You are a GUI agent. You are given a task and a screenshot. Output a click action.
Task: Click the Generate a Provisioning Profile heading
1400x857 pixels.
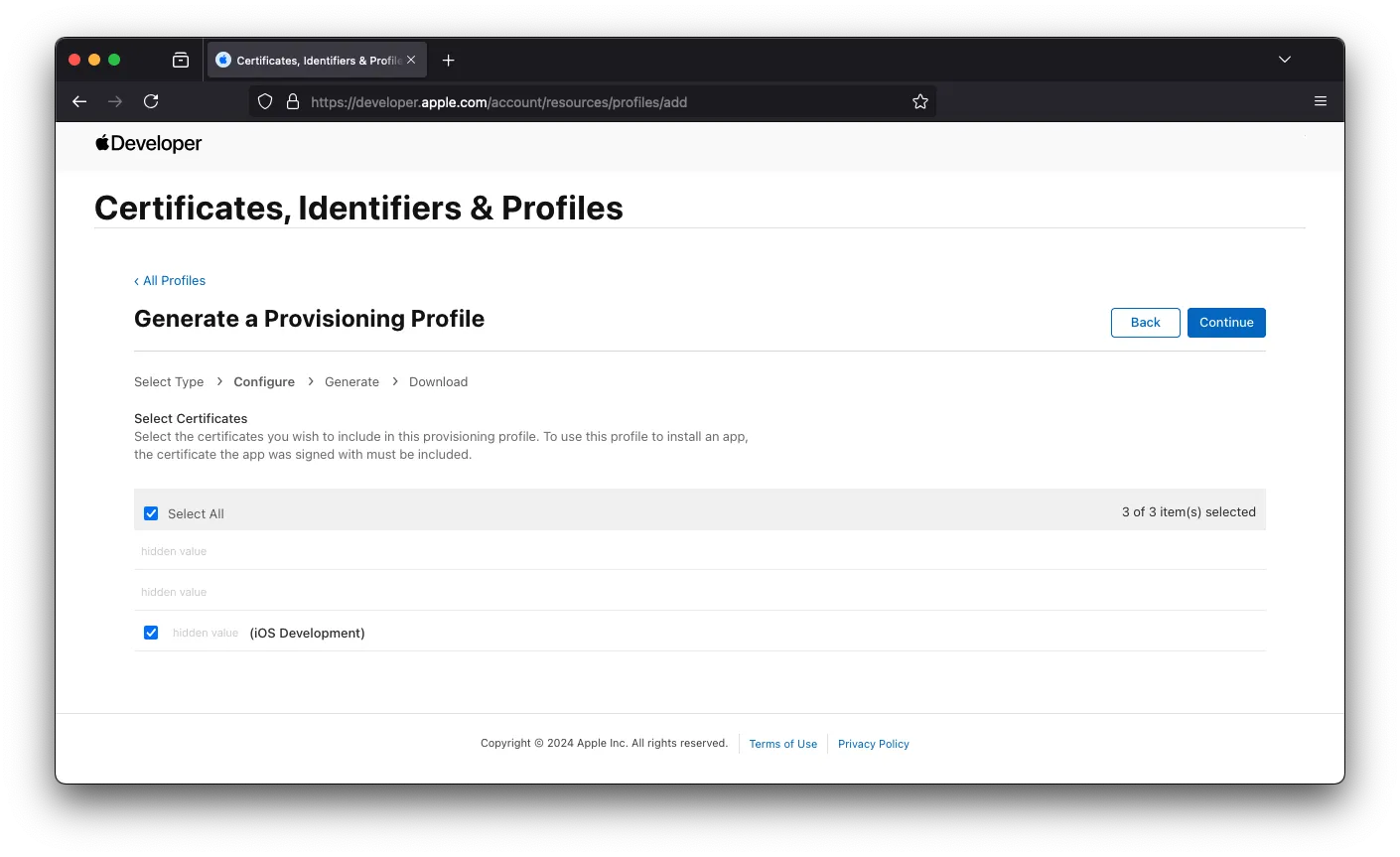pyautogui.click(x=309, y=319)
